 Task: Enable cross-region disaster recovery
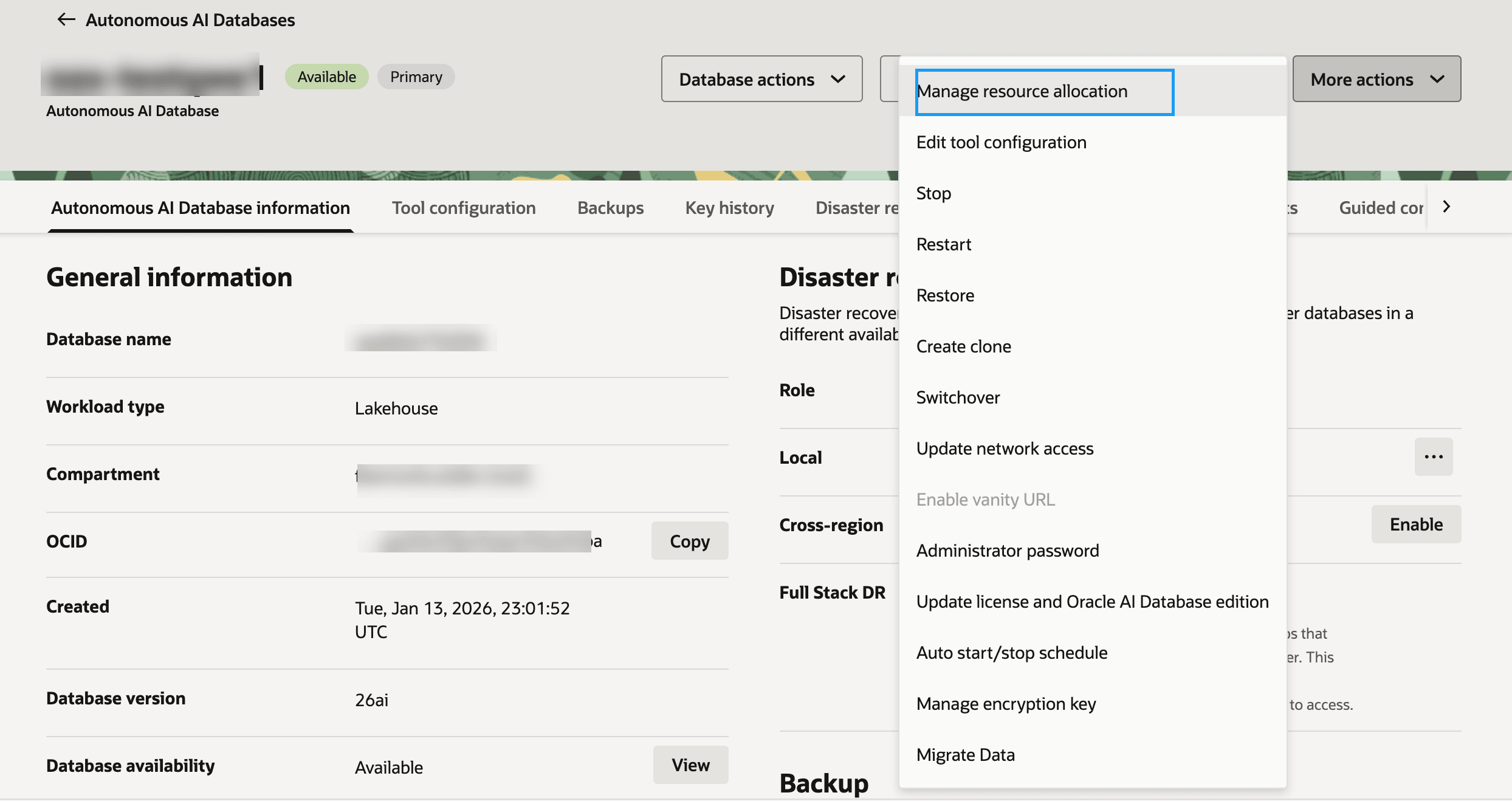pos(1416,524)
